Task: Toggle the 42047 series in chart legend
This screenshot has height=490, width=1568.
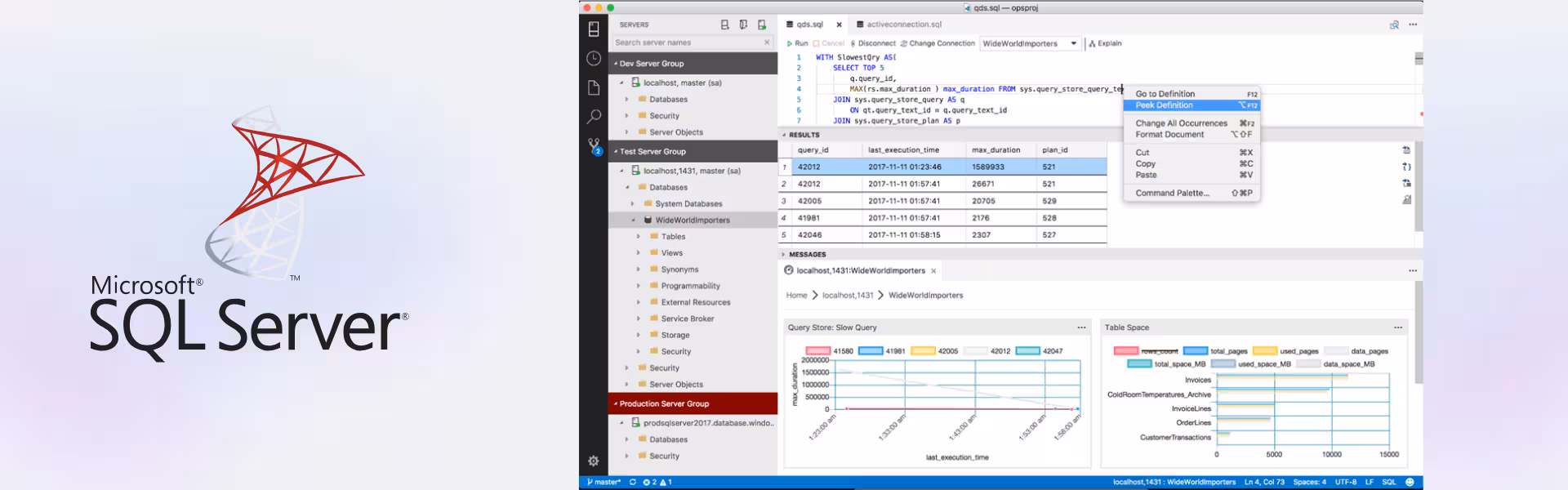Action: (1039, 351)
